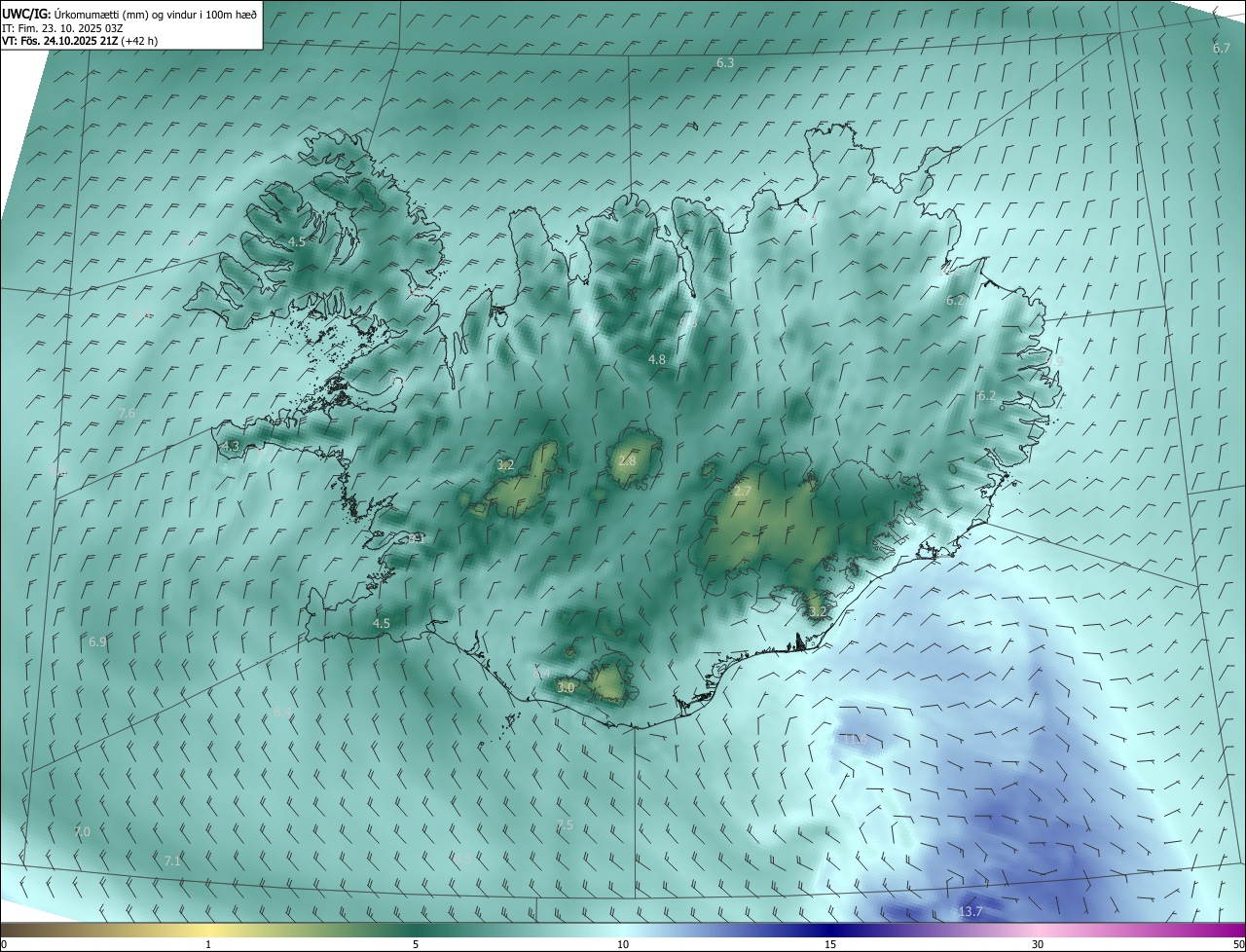
Task: Click the valid time line 'VT: Fös. 24.10.2025 21Z (+42 h)'
Action: pyautogui.click(x=80, y=41)
